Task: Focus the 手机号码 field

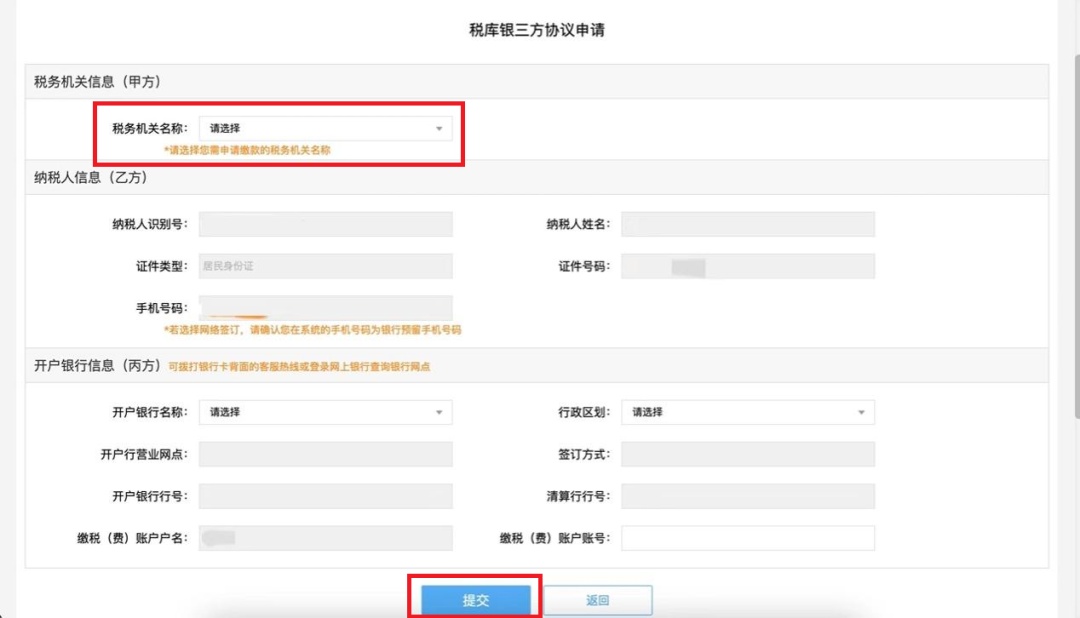Action: click(x=325, y=308)
